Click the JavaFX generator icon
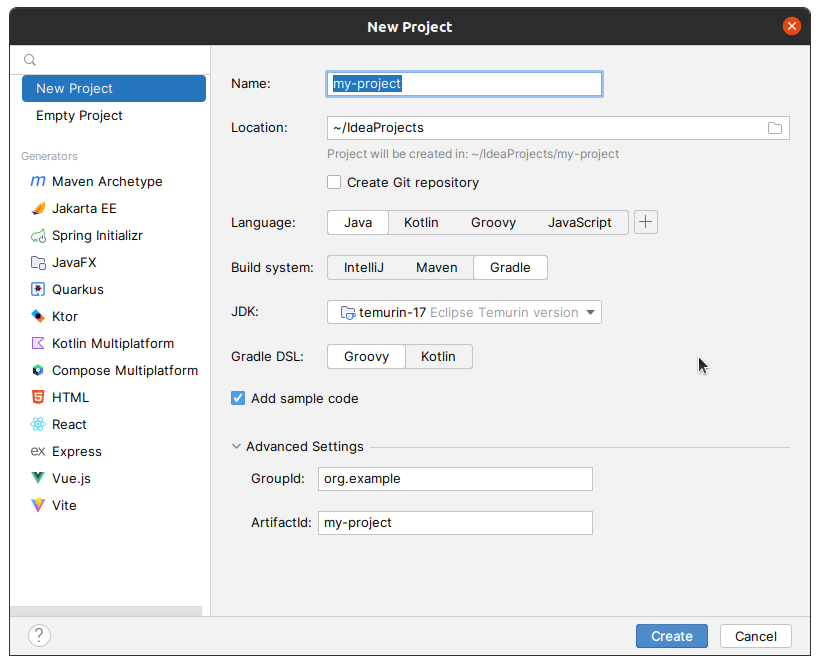 [38, 262]
